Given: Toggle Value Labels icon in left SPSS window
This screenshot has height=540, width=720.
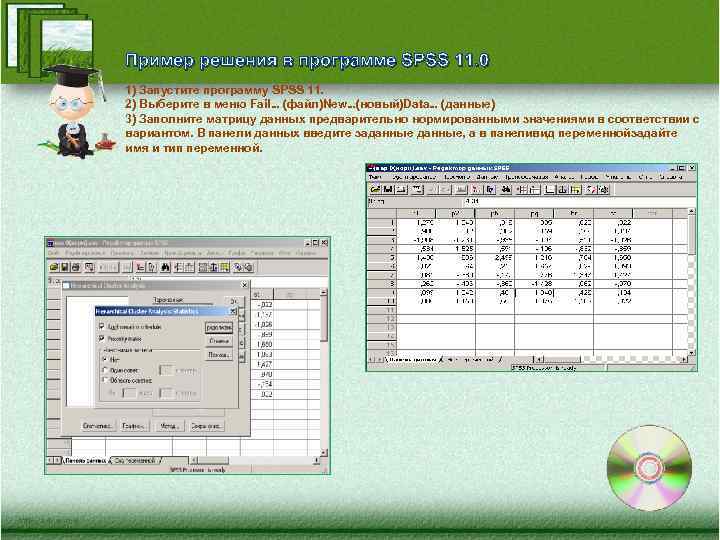Looking at the screenshot, I should (238, 267).
